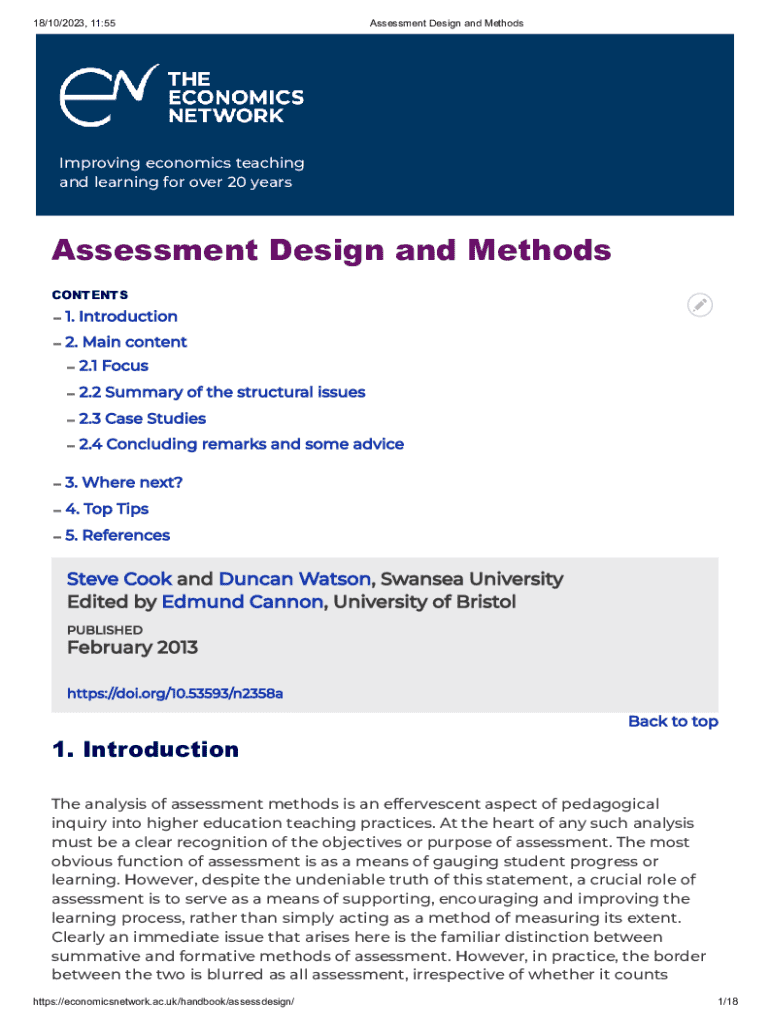Open the doi.org/10.53593/n2358a link
770x1024 pixels.
(175, 693)
